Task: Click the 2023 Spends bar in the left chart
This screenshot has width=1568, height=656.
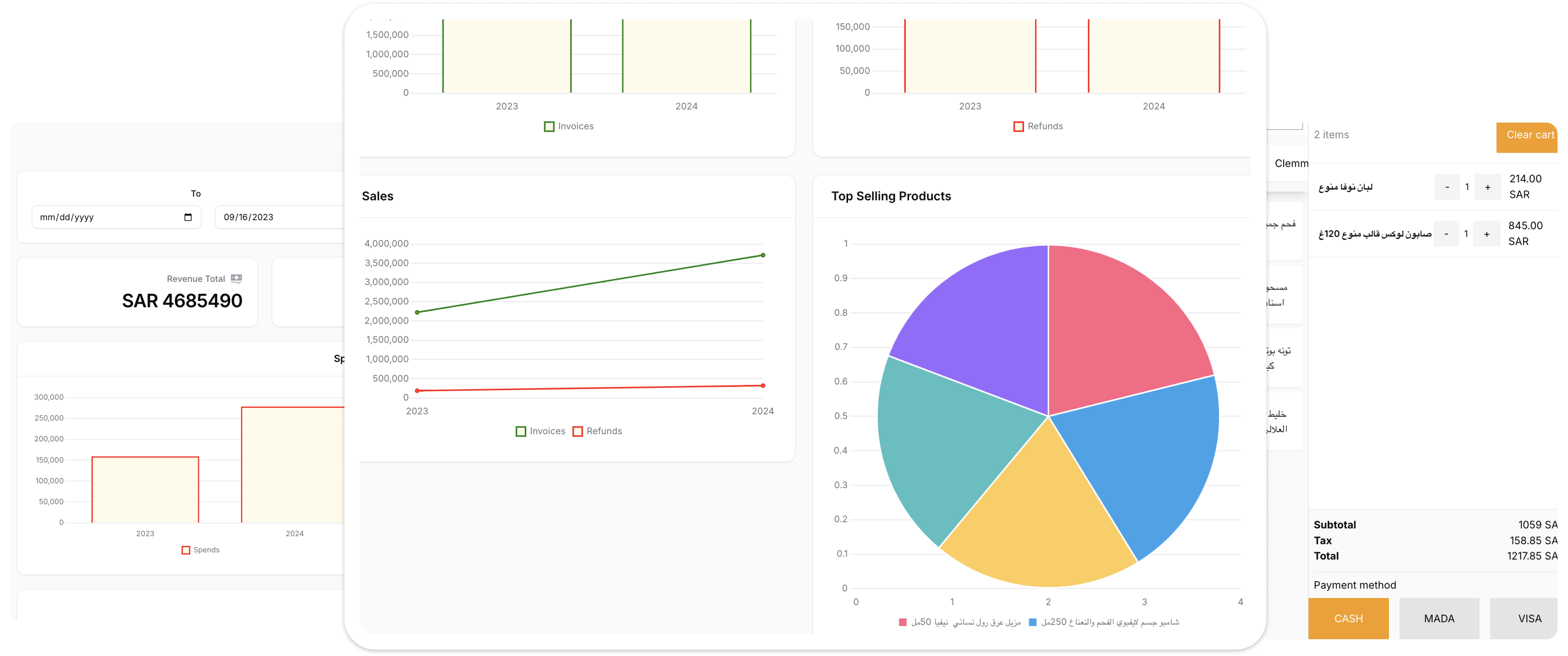Action: (x=145, y=490)
